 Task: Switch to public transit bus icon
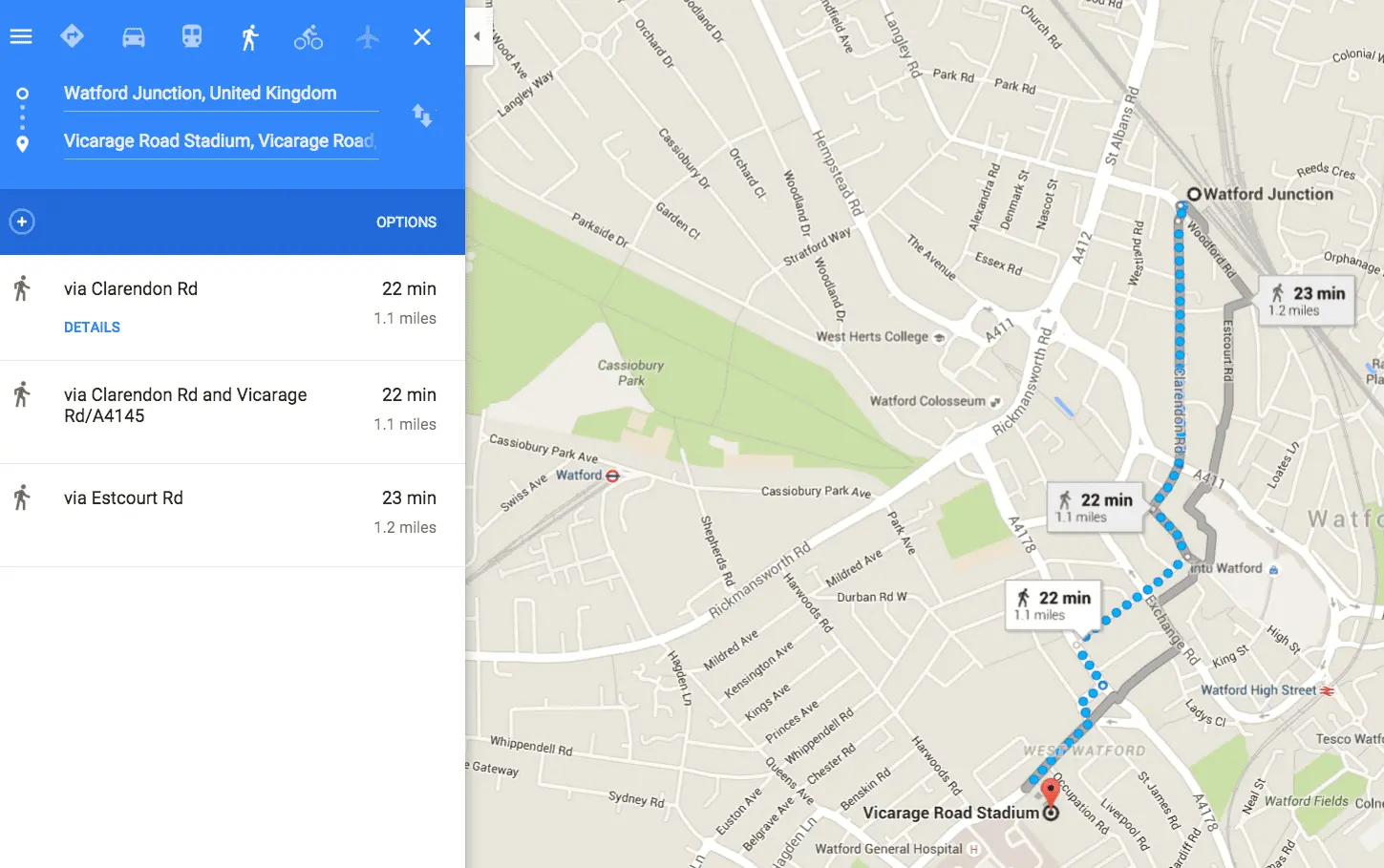192,36
